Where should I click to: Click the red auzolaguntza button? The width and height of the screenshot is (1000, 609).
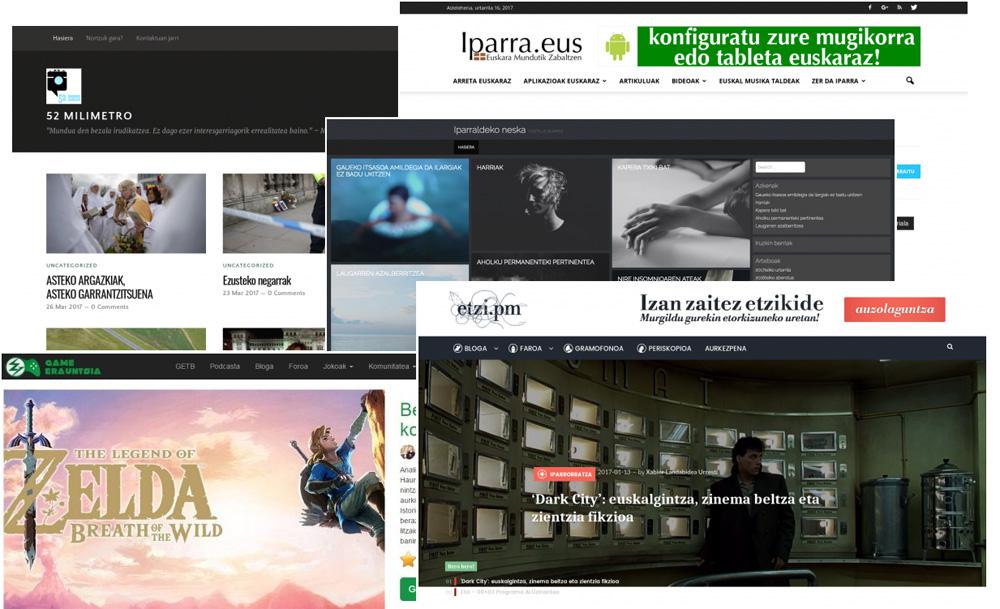click(894, 309)
